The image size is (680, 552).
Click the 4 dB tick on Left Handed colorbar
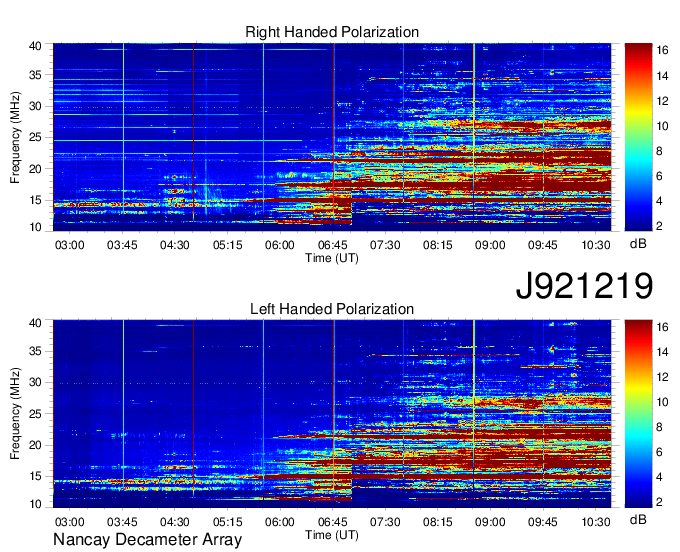(x=659, y=477)
